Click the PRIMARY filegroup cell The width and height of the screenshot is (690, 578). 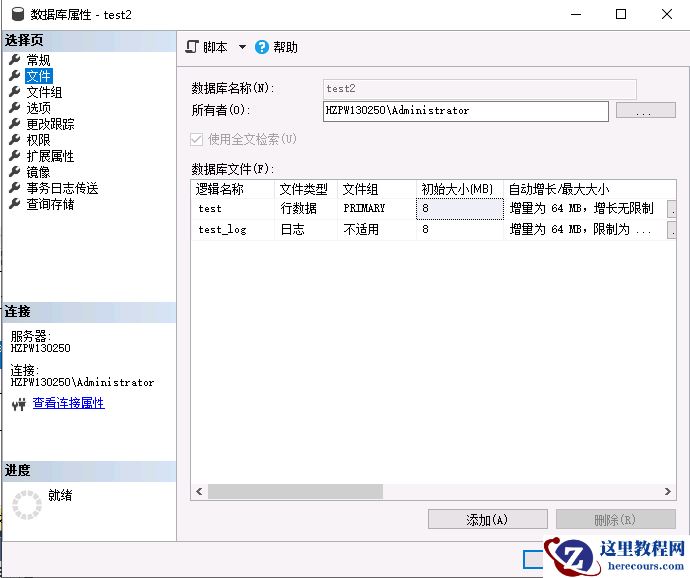coord(377,209)
